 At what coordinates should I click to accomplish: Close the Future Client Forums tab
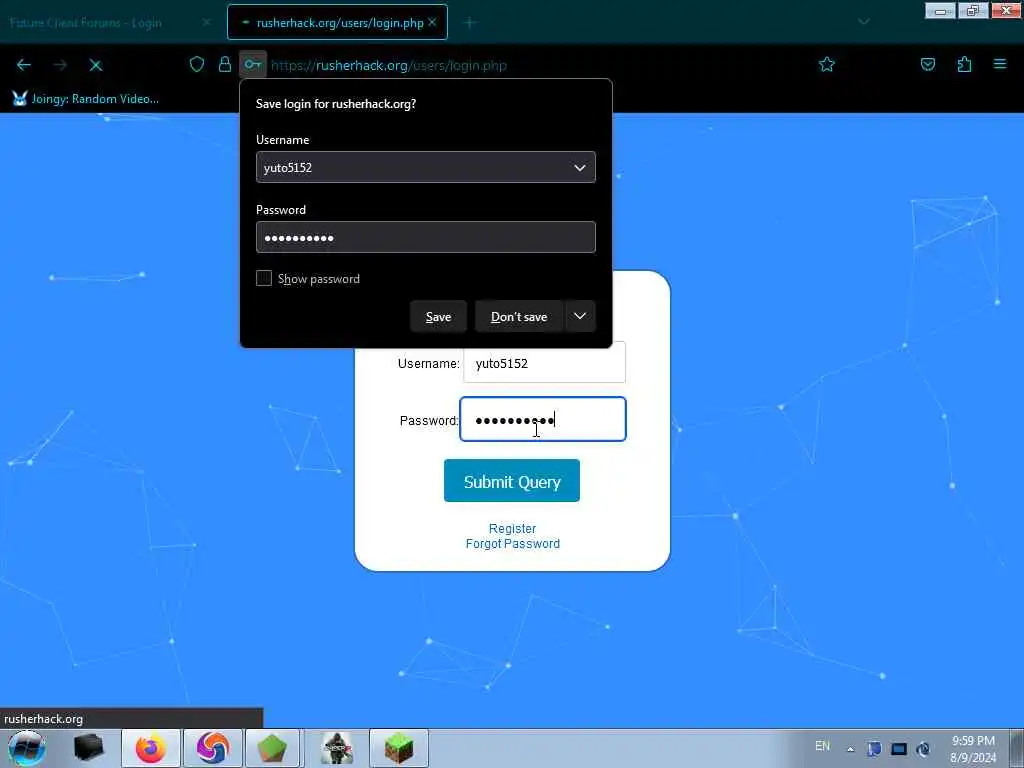[206, 22]
